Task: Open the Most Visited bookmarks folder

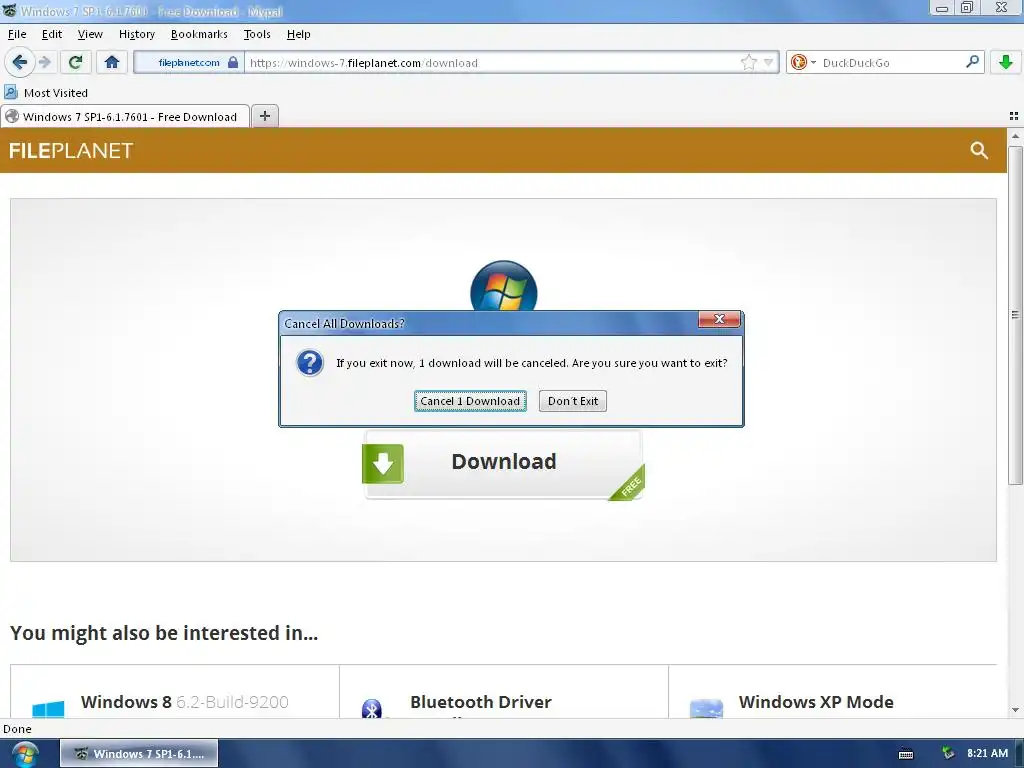Action: (46, 93)
